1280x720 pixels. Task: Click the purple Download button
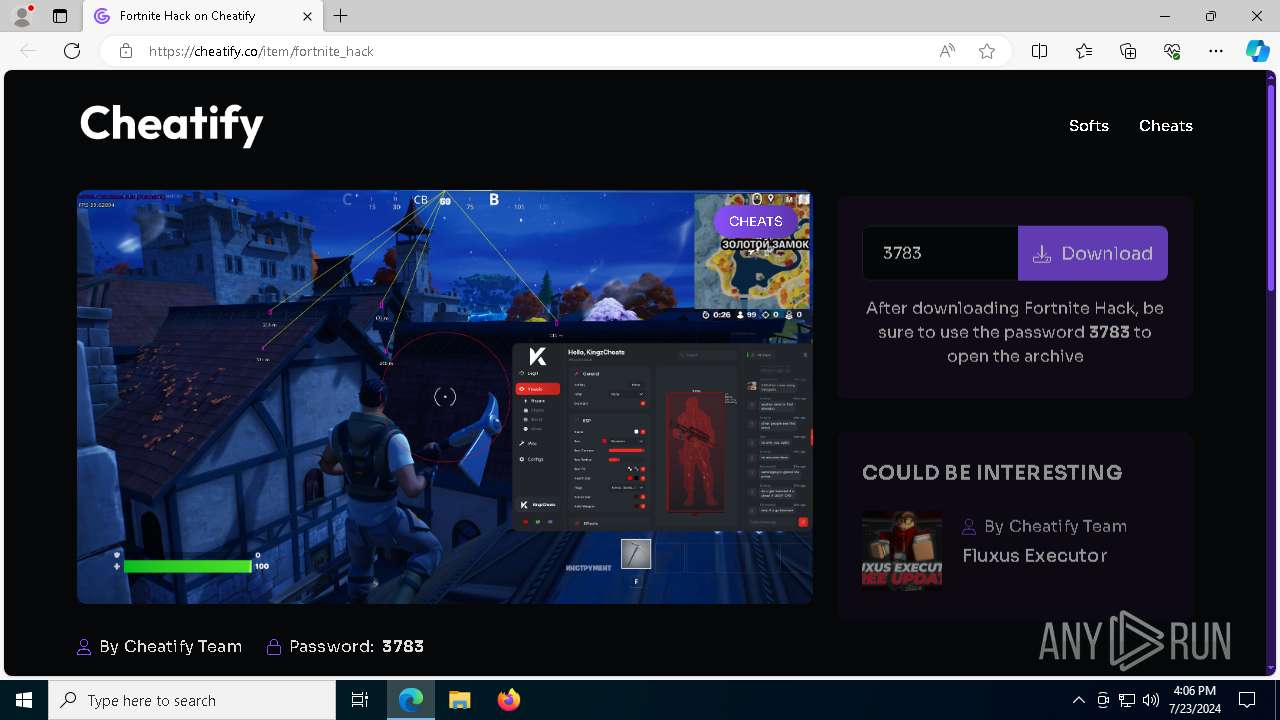click(1093, 253)
